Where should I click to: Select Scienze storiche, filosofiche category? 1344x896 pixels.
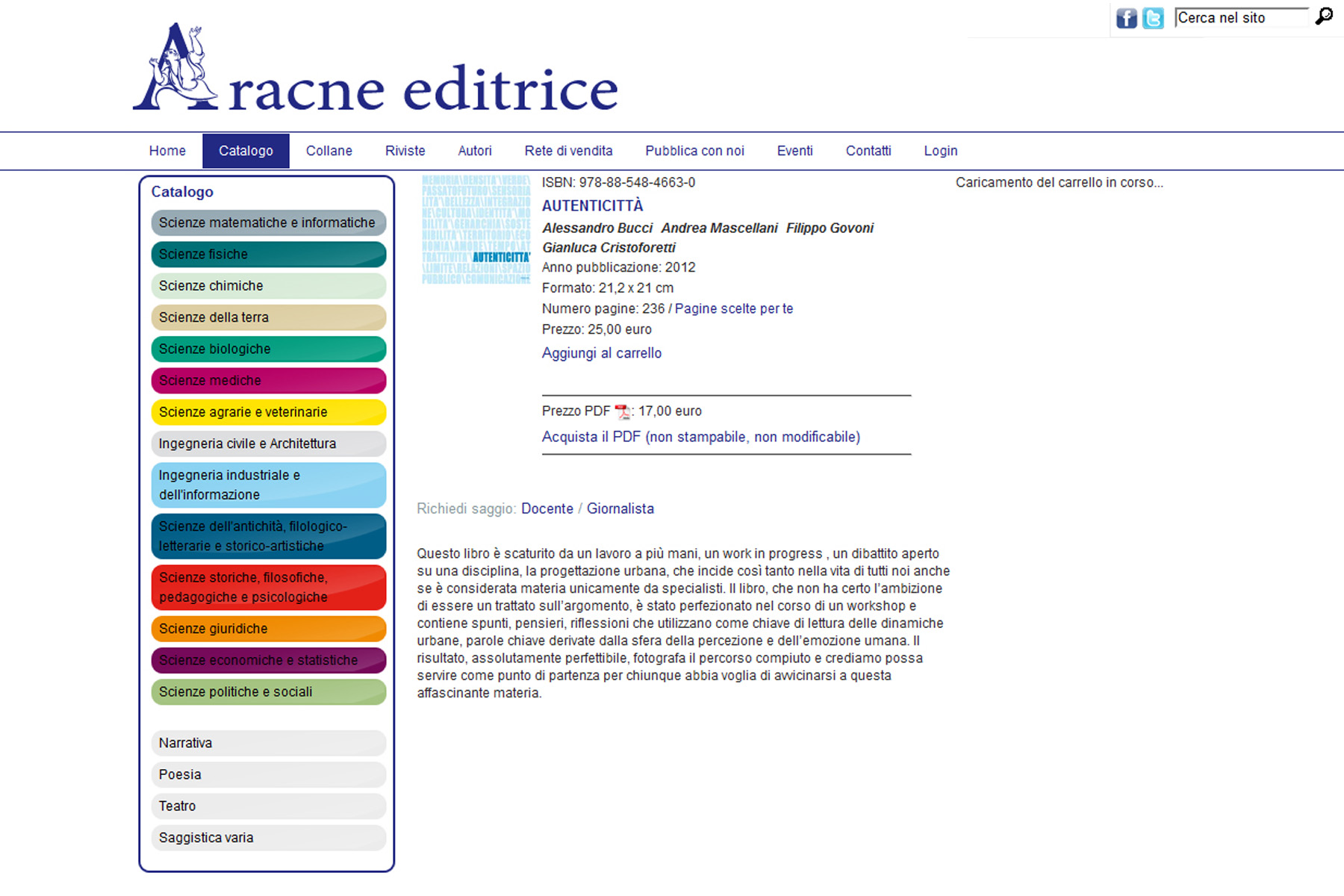coord(269,588)
